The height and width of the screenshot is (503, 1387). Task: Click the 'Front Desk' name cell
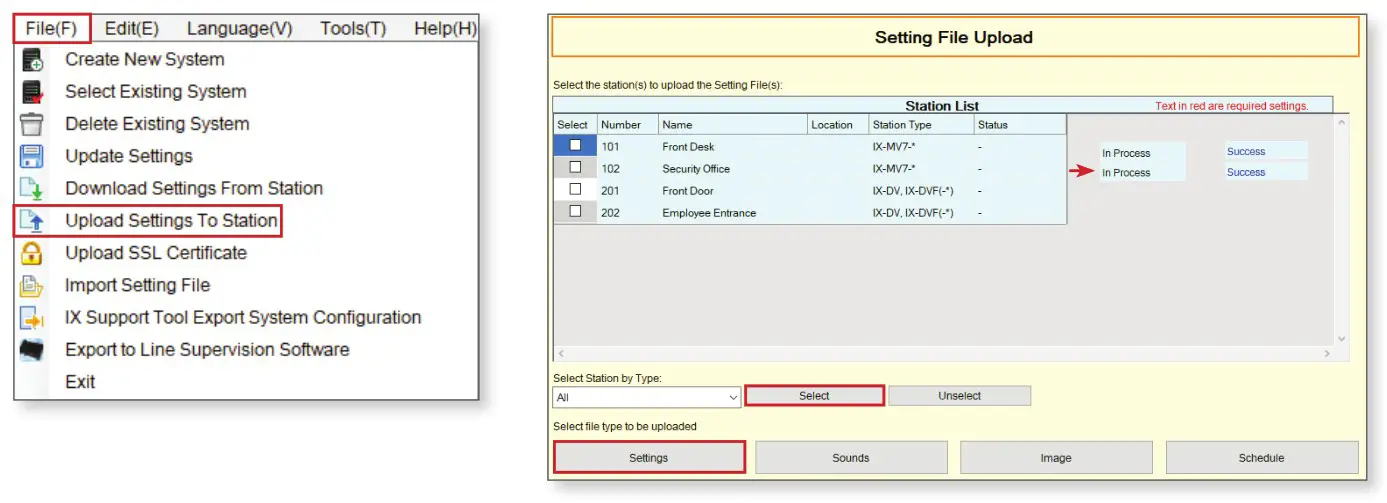pyautogui.click(x=732, y=147)
